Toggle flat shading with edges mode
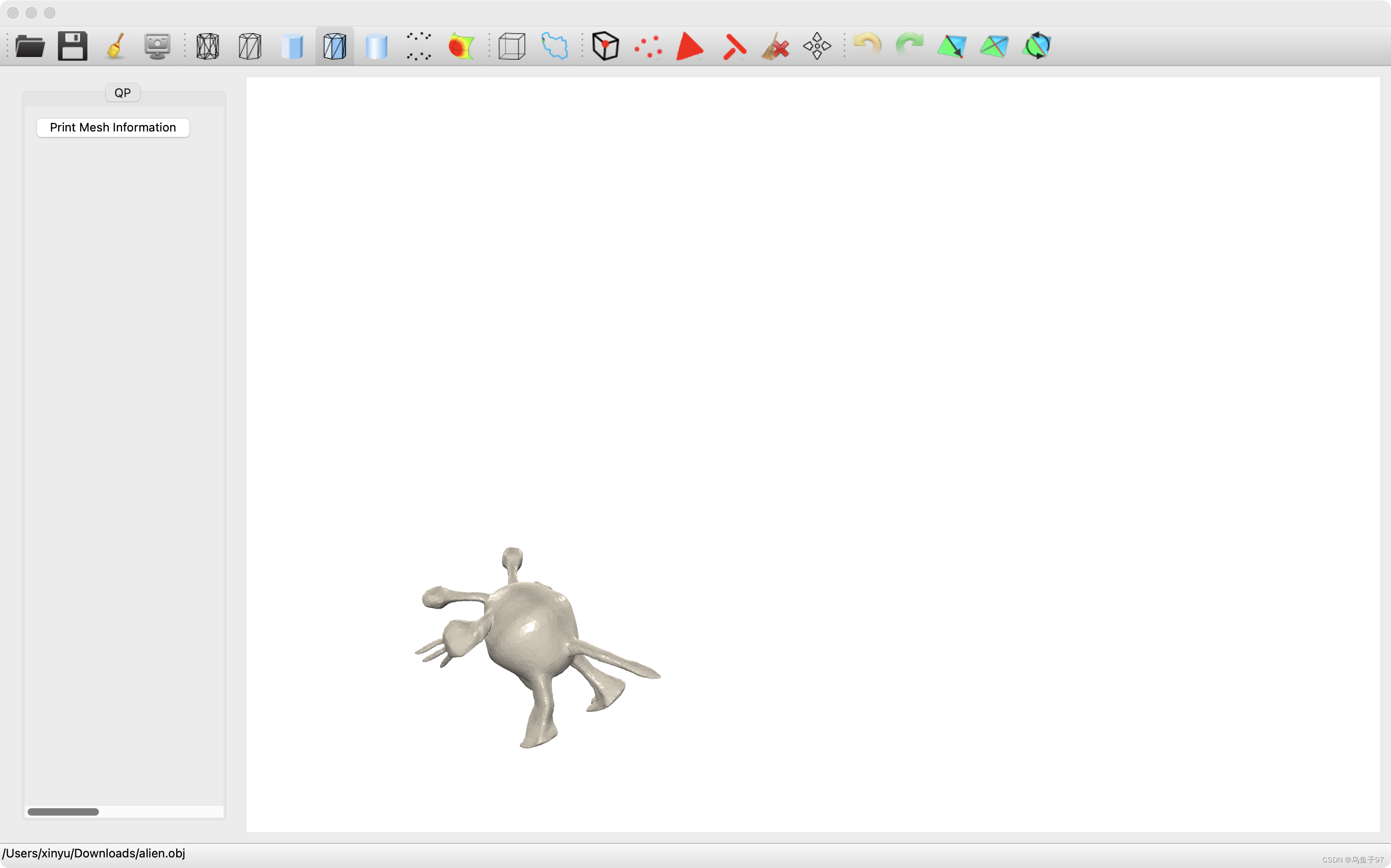 pyautogui.click(x=335, y=46)
